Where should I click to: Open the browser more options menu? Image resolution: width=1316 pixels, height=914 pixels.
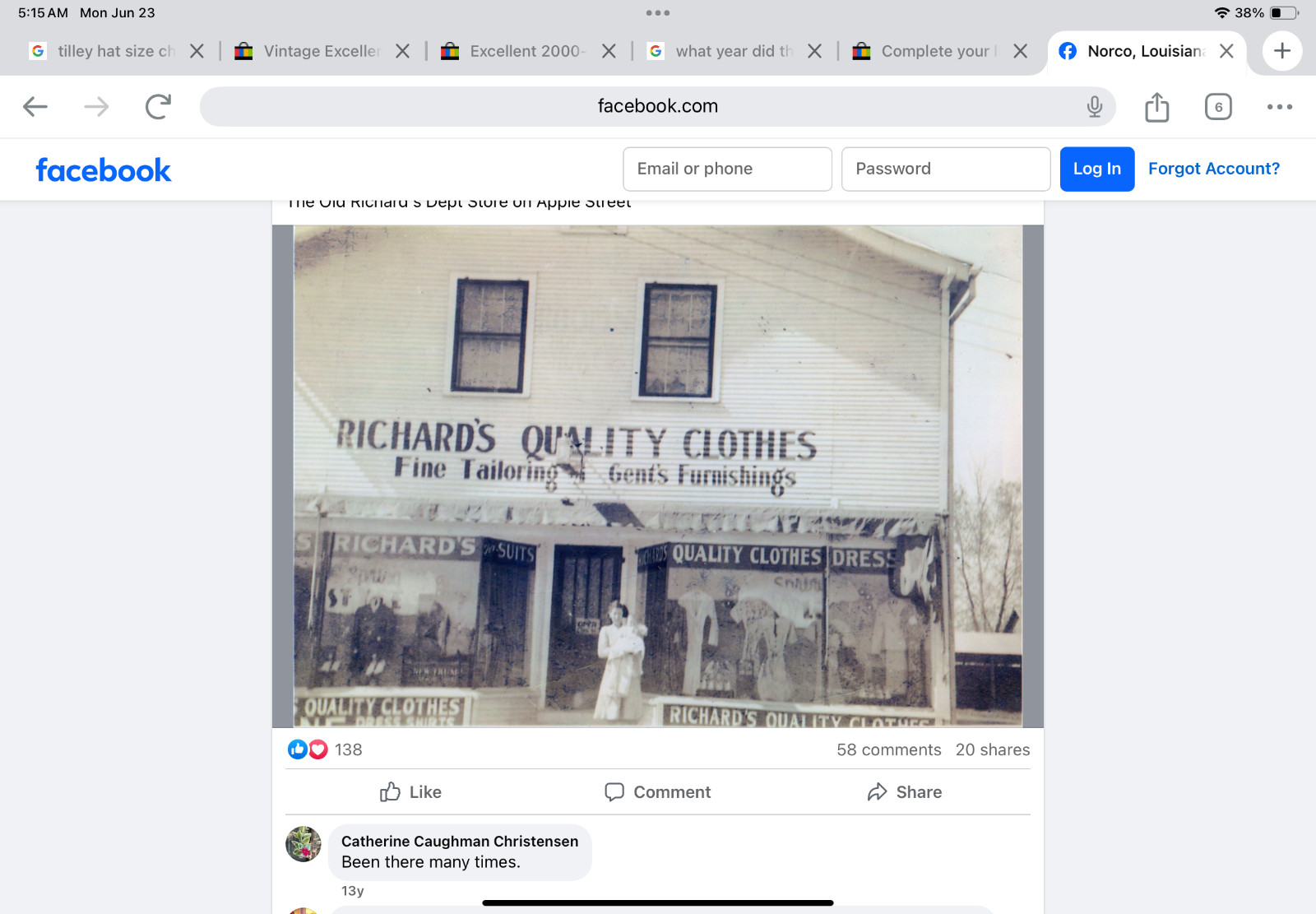point(1279,106)
